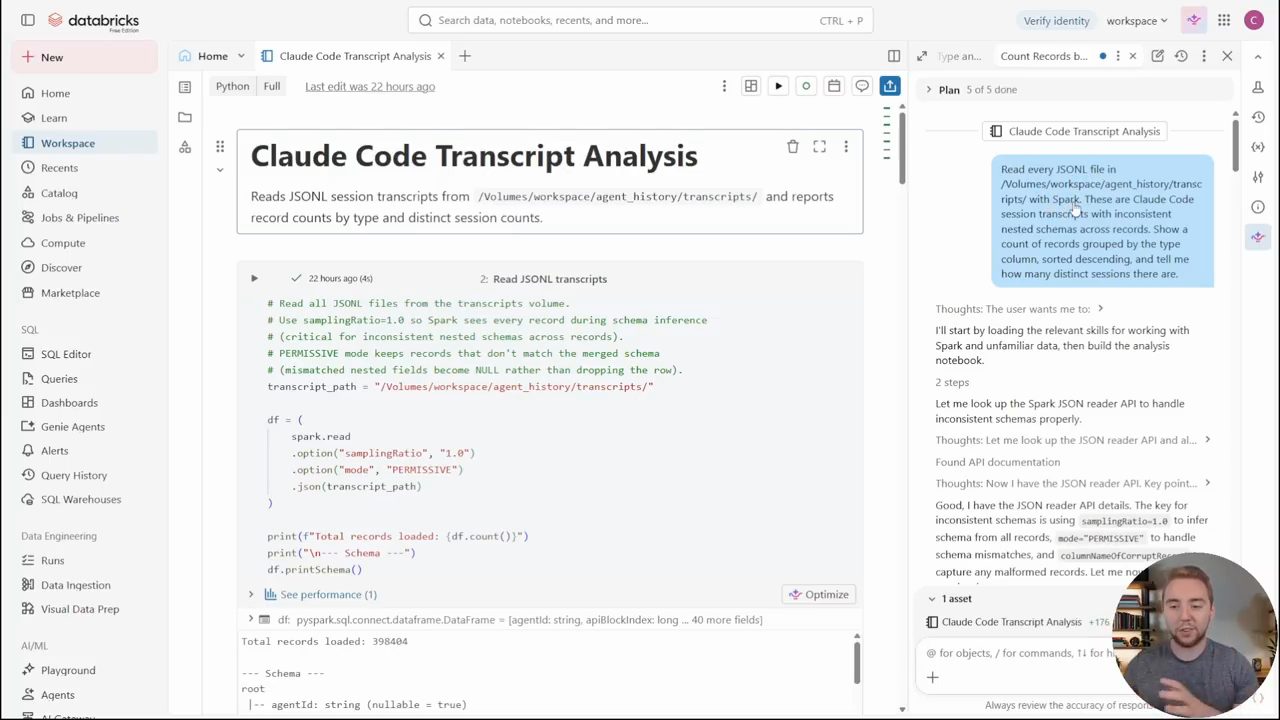Image resolution: width=1280 pixels, height=720 pixels.
Task: Open the workspace folder browser icon
Action: coord(185,117)
